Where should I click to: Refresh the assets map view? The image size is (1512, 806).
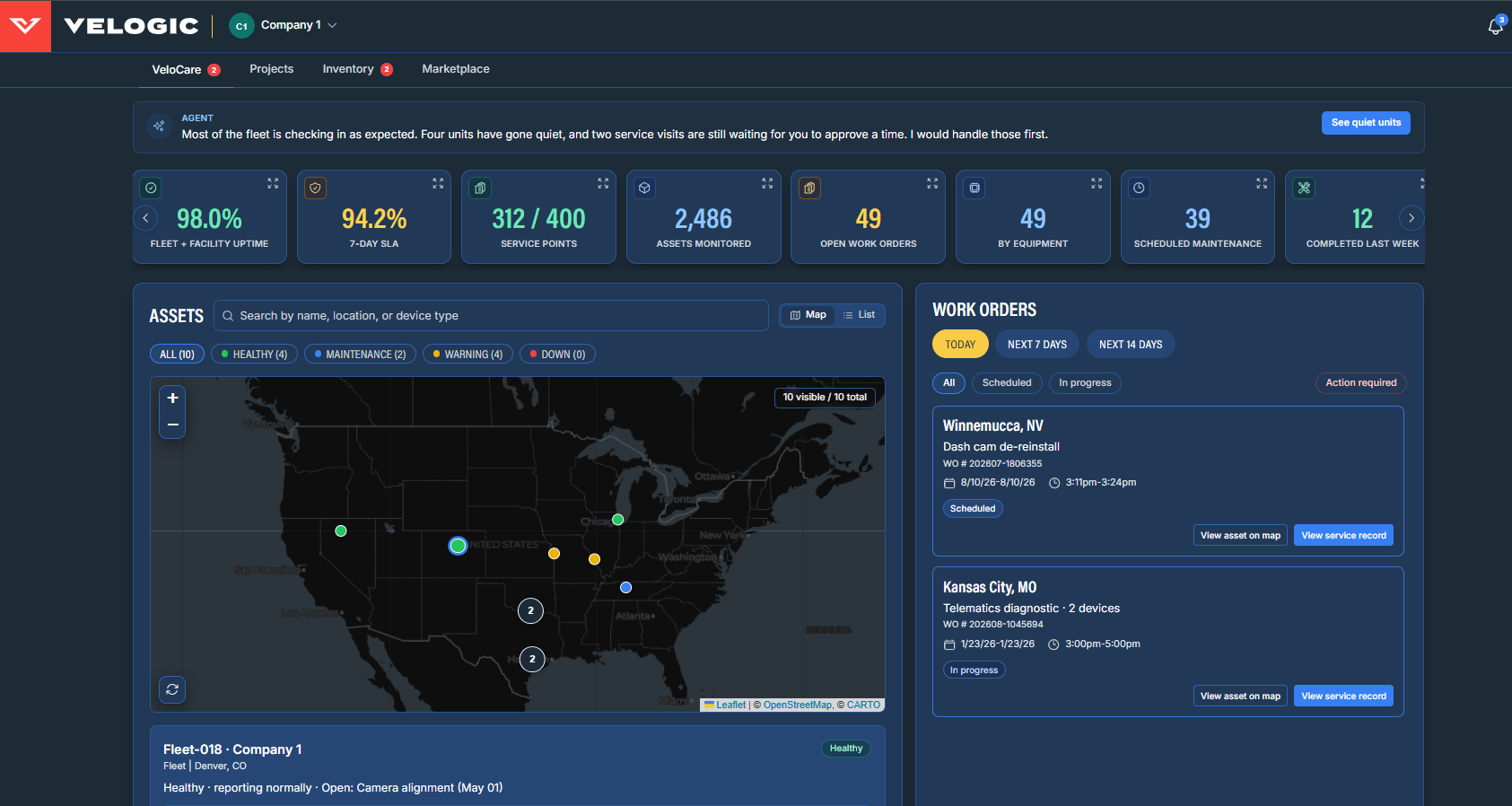(172, 689)
